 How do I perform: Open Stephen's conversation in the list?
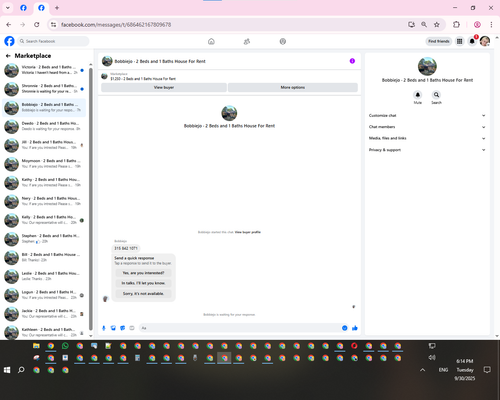pyautogui.click(x=44, y=239)
